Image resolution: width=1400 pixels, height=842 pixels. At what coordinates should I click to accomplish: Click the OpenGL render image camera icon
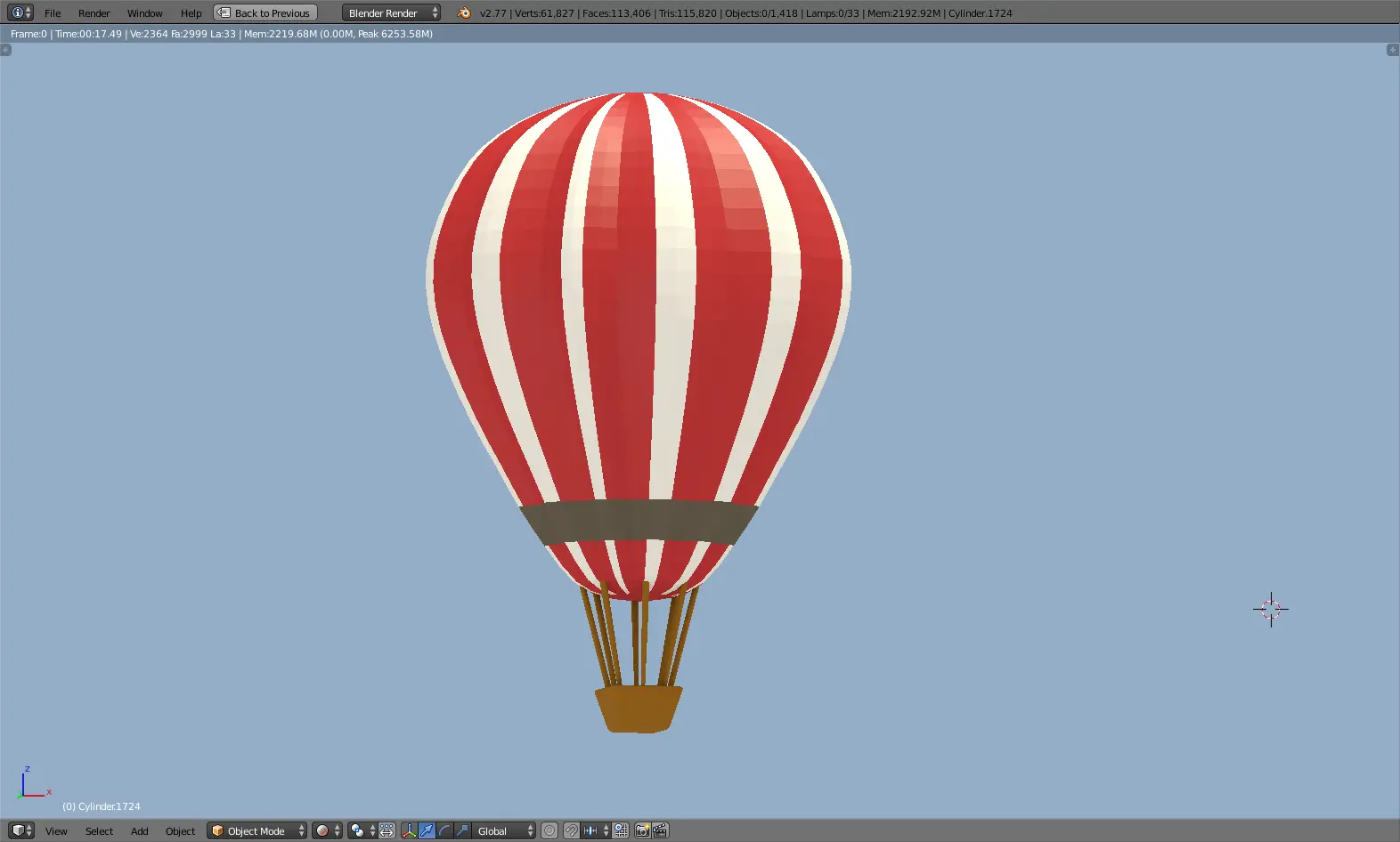642,830
